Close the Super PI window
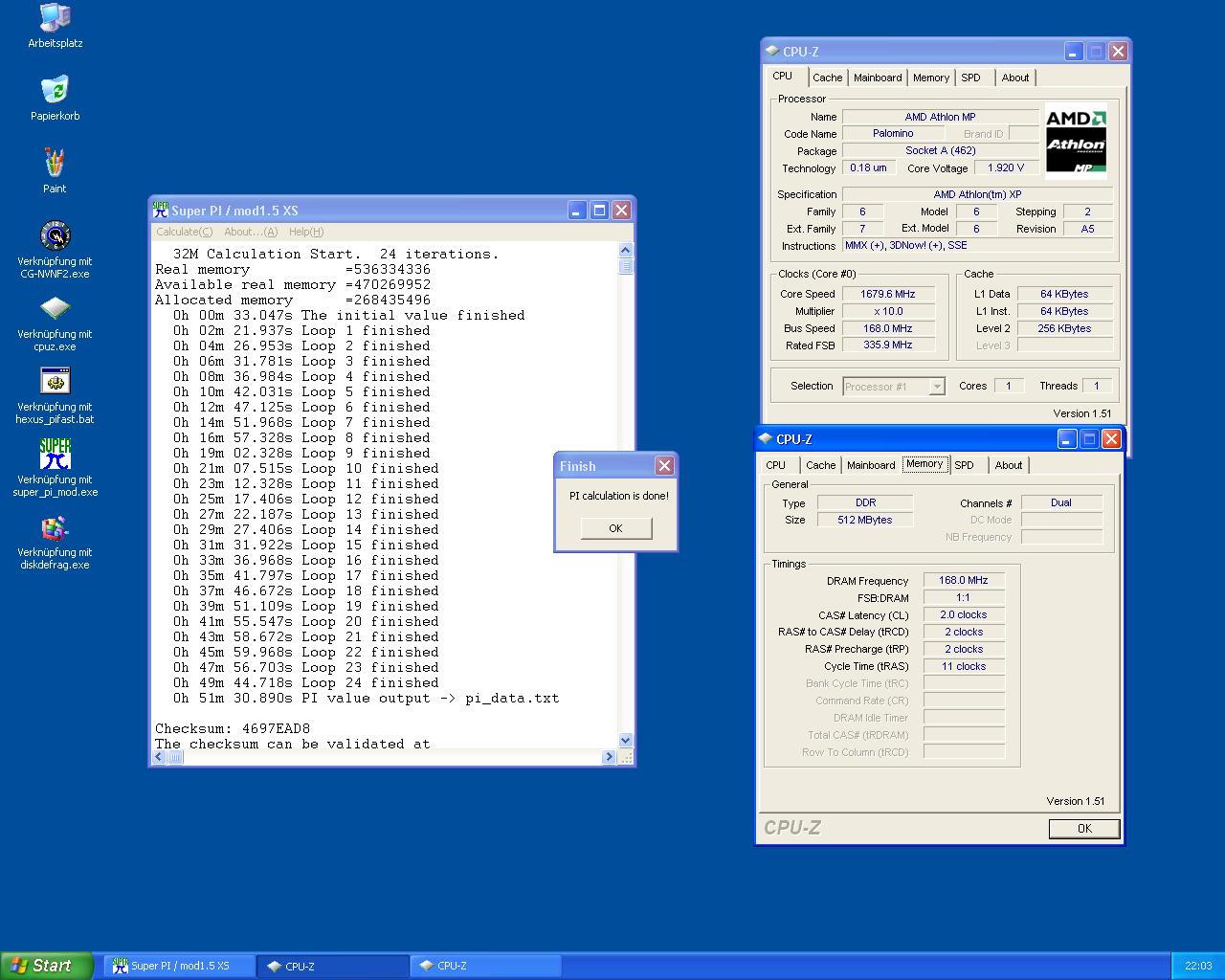The image size is (1225, 980). 621,211
